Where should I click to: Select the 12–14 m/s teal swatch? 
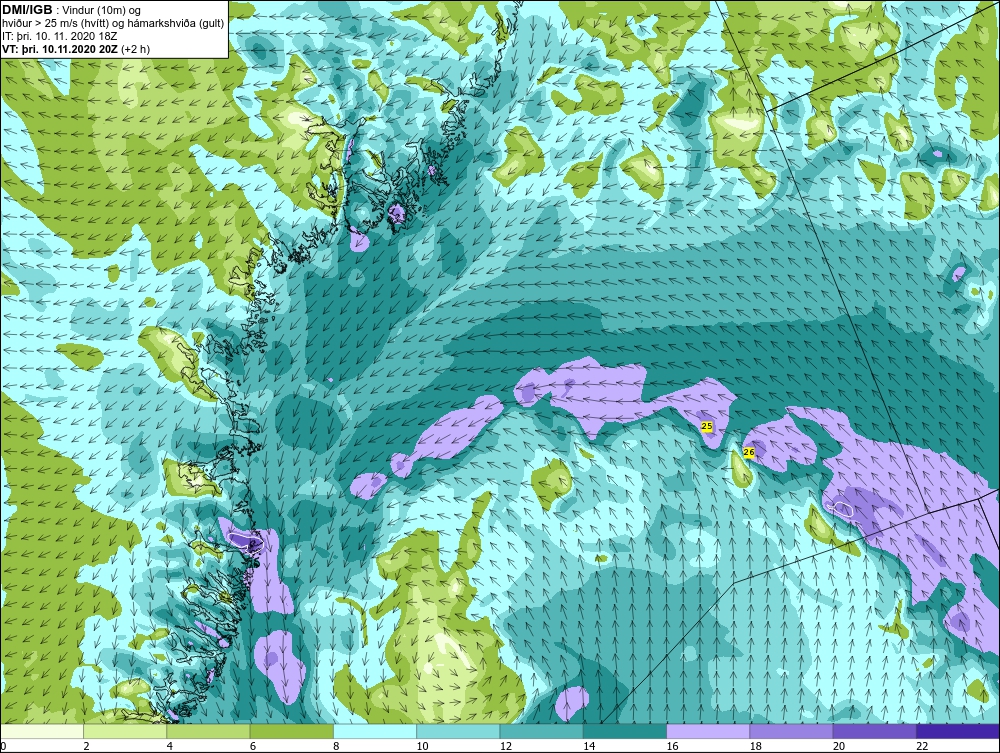click(541, 731)
